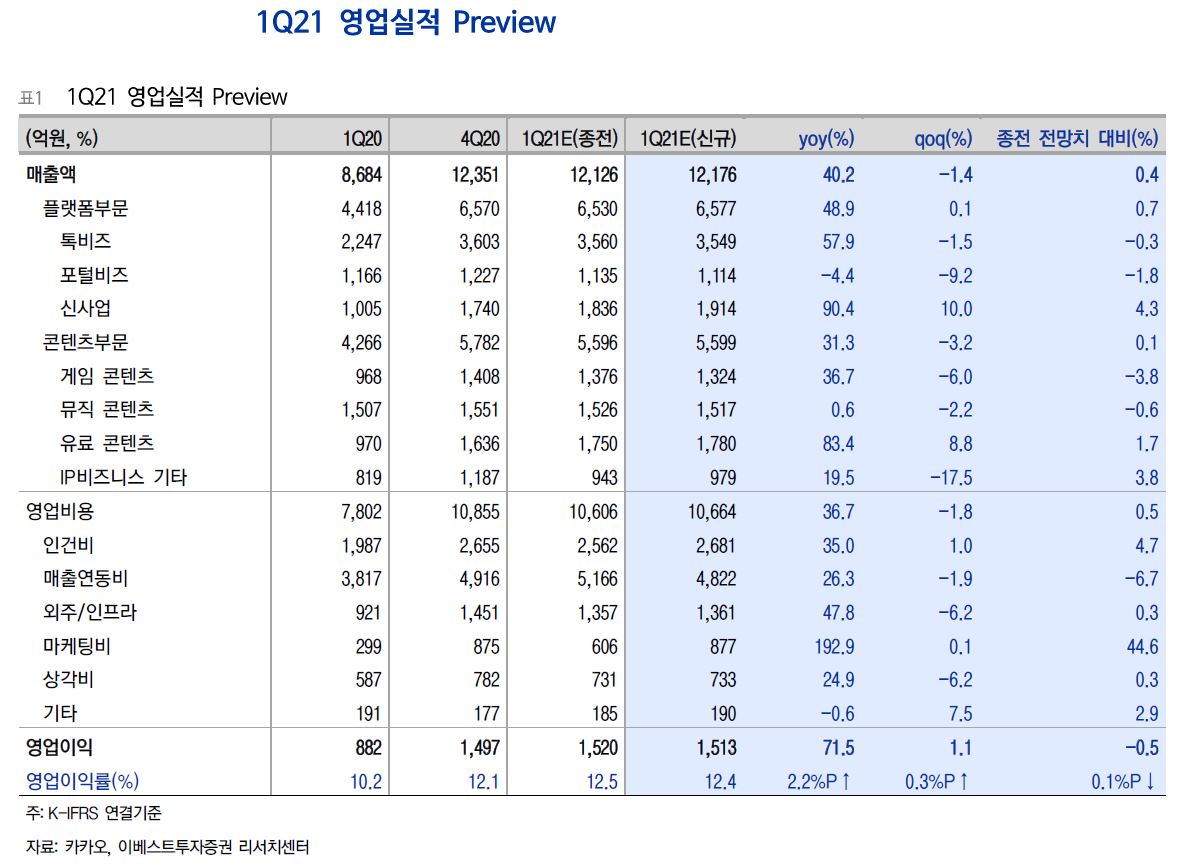
Task: Click the '1Q20' column header
Action: coord(362,139)
